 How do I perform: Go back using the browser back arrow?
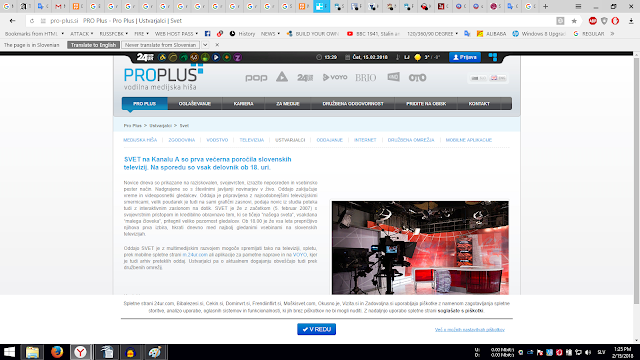12,21
